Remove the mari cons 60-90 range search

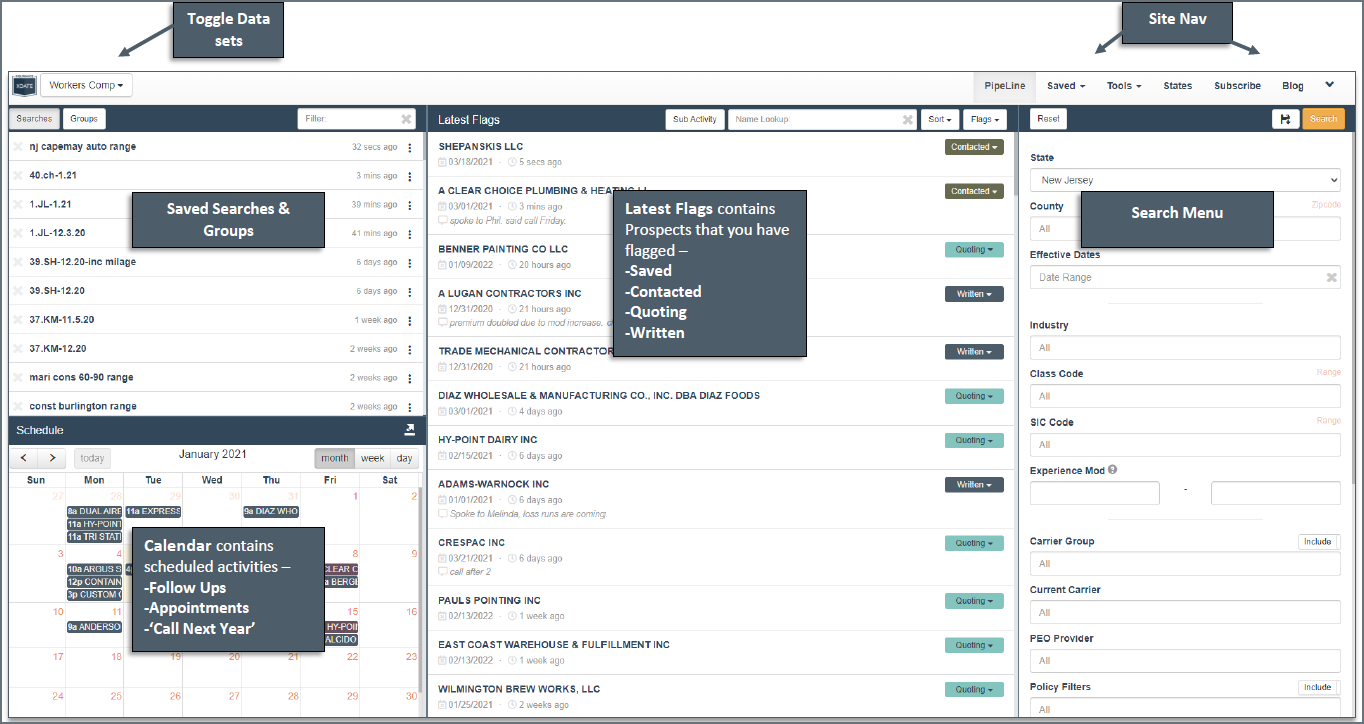pyautogui.click(x=17, y=378)
